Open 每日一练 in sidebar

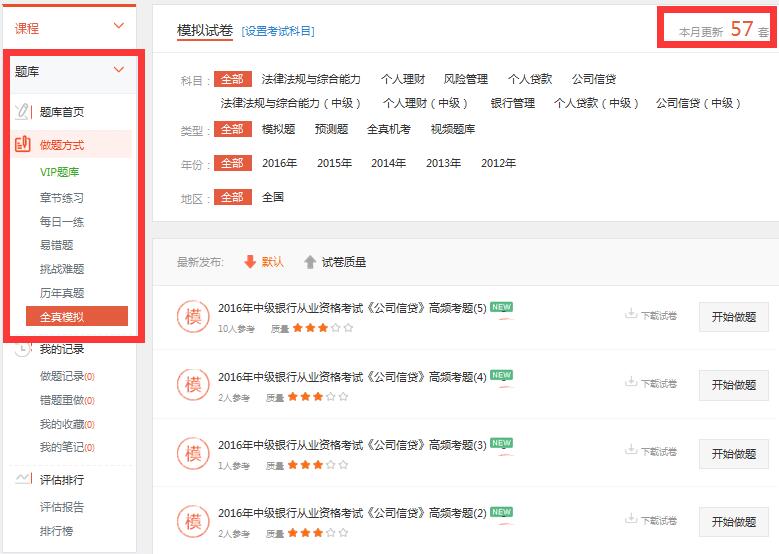point(62,222)
